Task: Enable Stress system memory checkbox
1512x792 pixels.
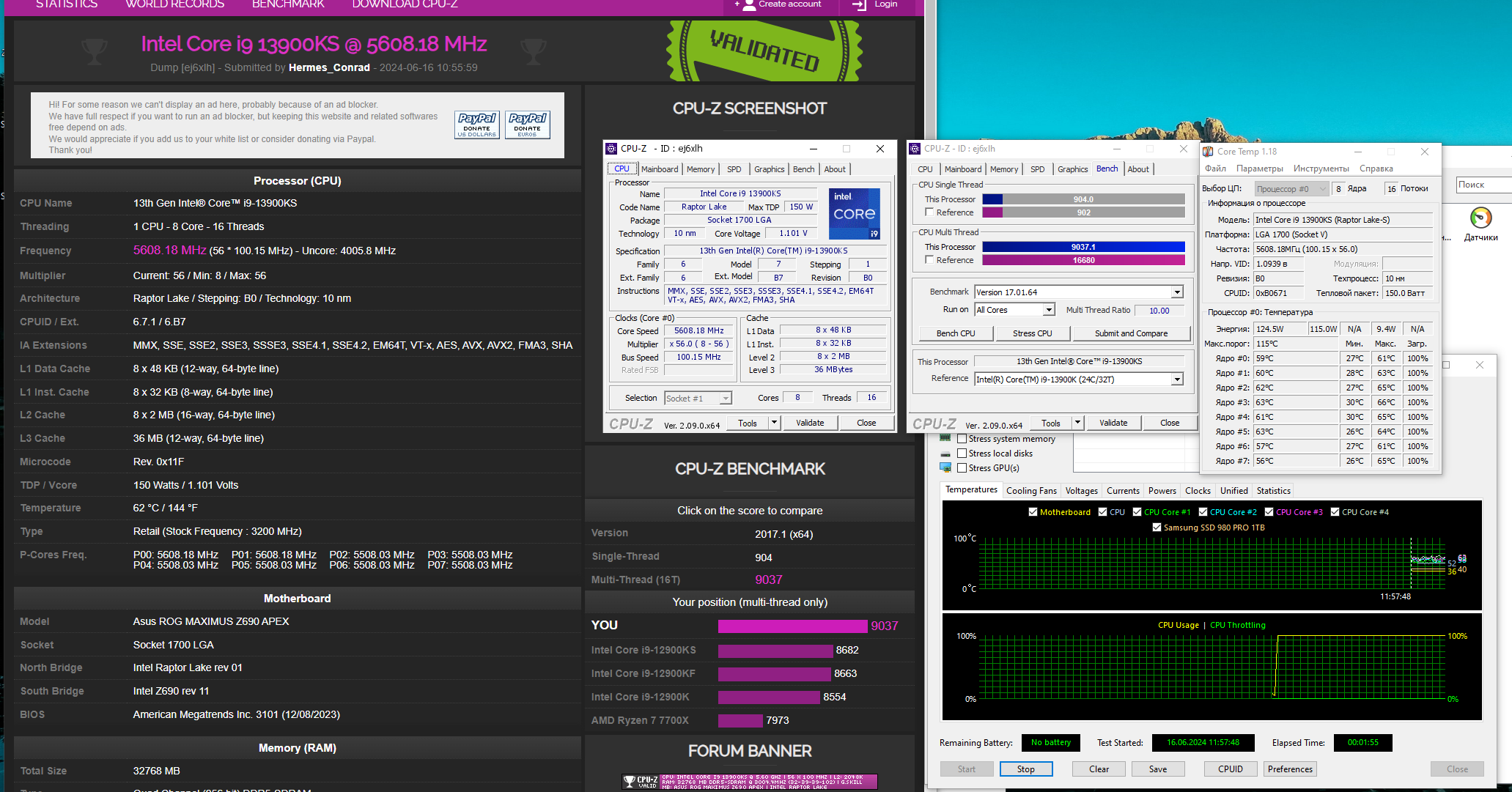Action: point(962,439)
